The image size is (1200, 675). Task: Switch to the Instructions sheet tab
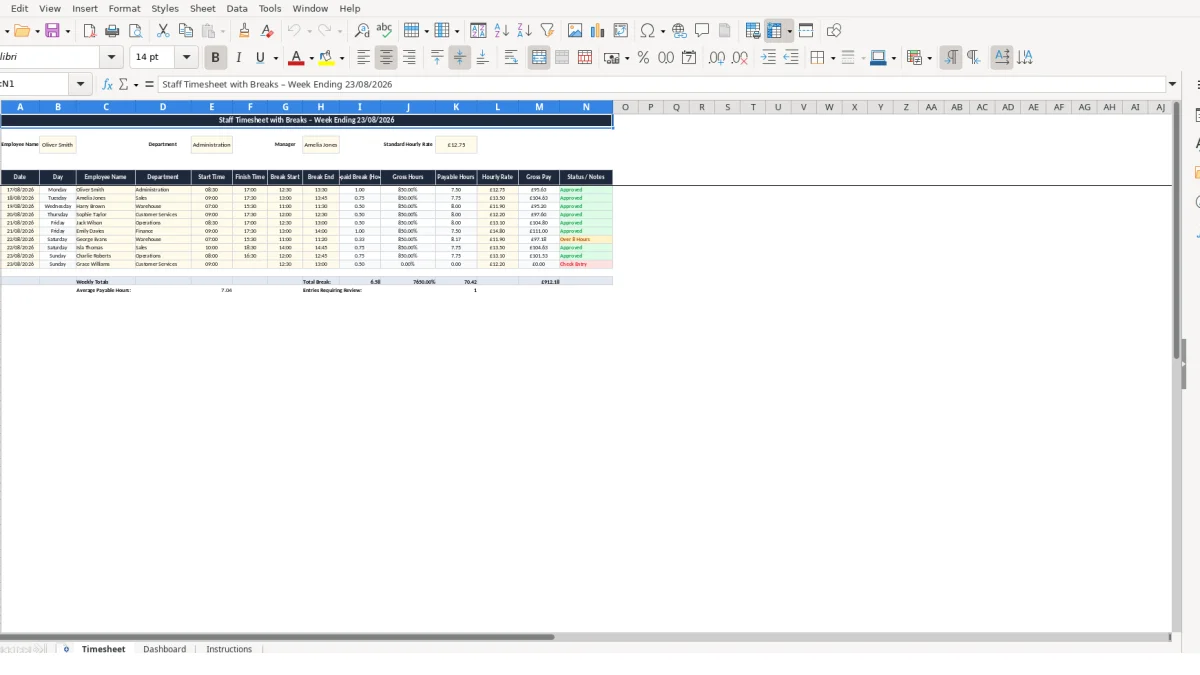click(x=229, y=649)
